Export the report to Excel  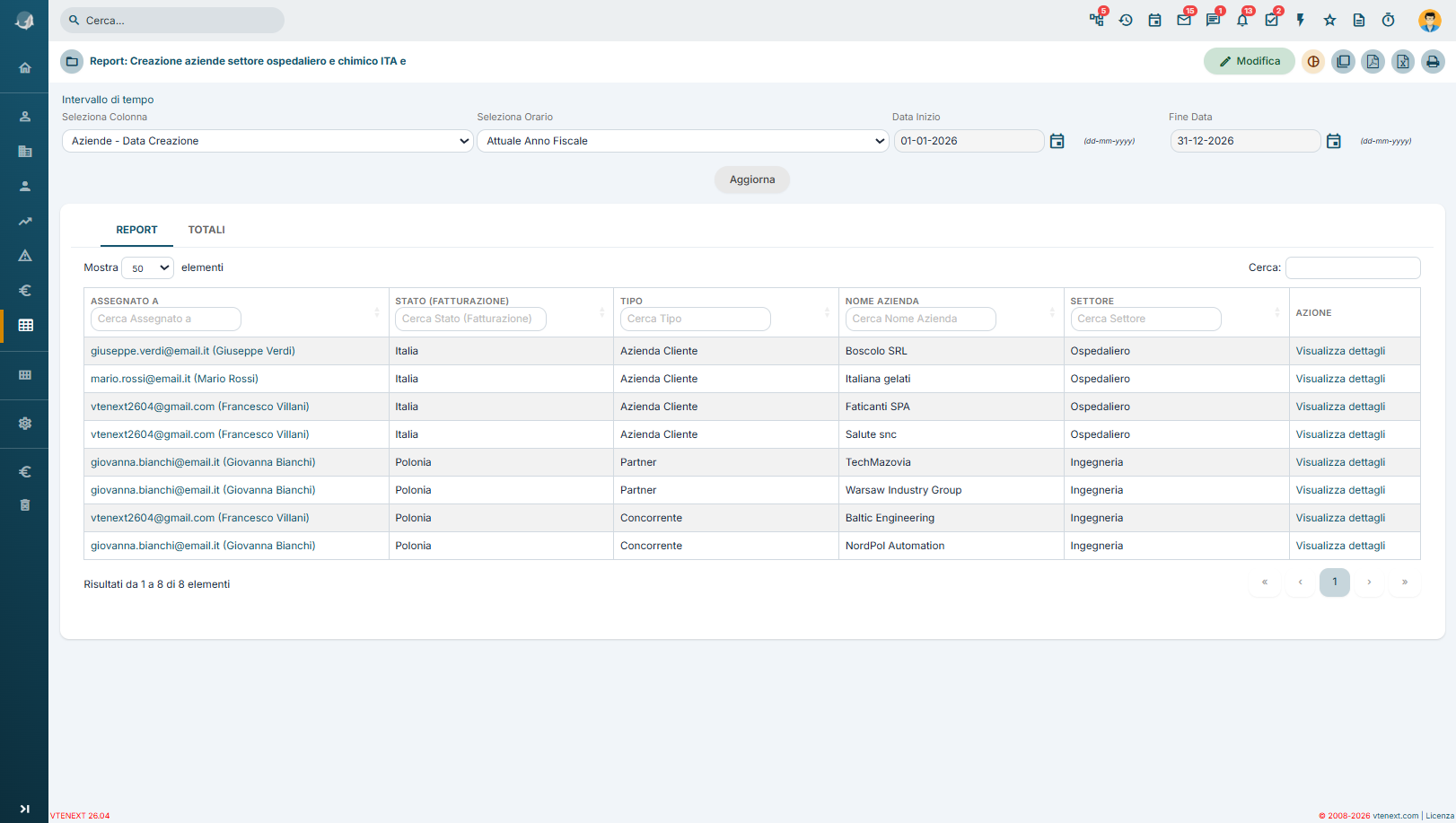[1403, 61]
